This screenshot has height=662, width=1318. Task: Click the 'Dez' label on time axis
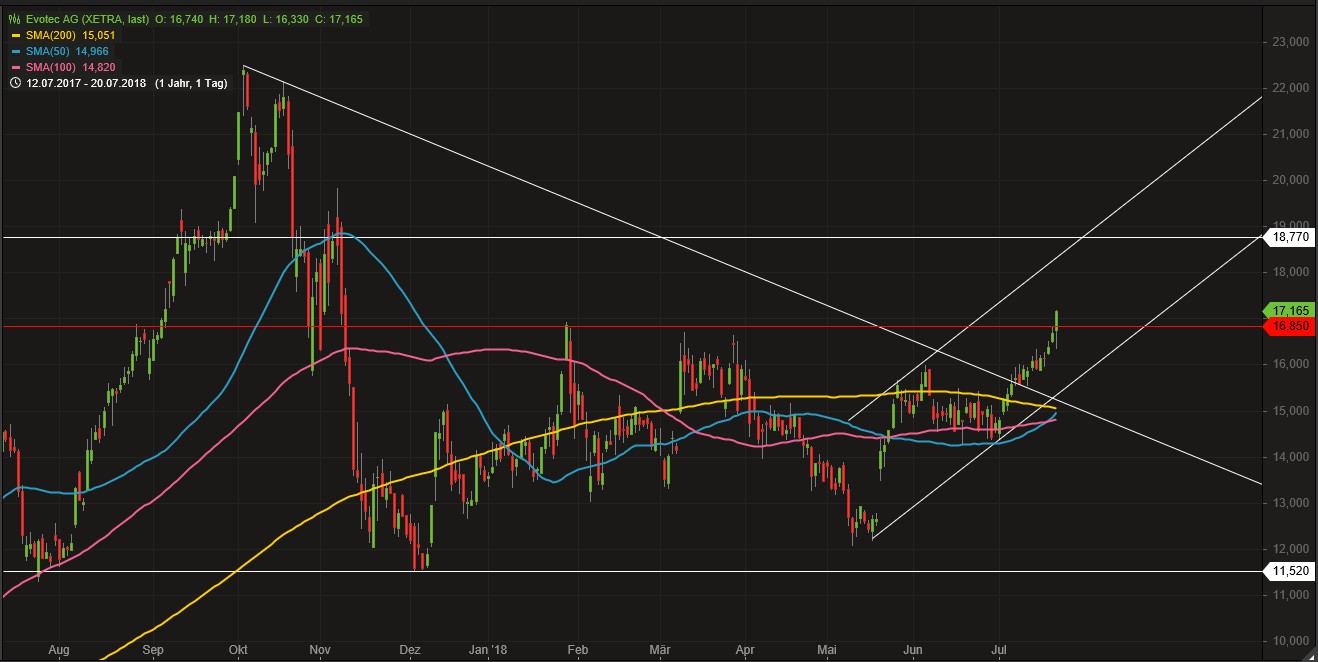click(409, 649)
